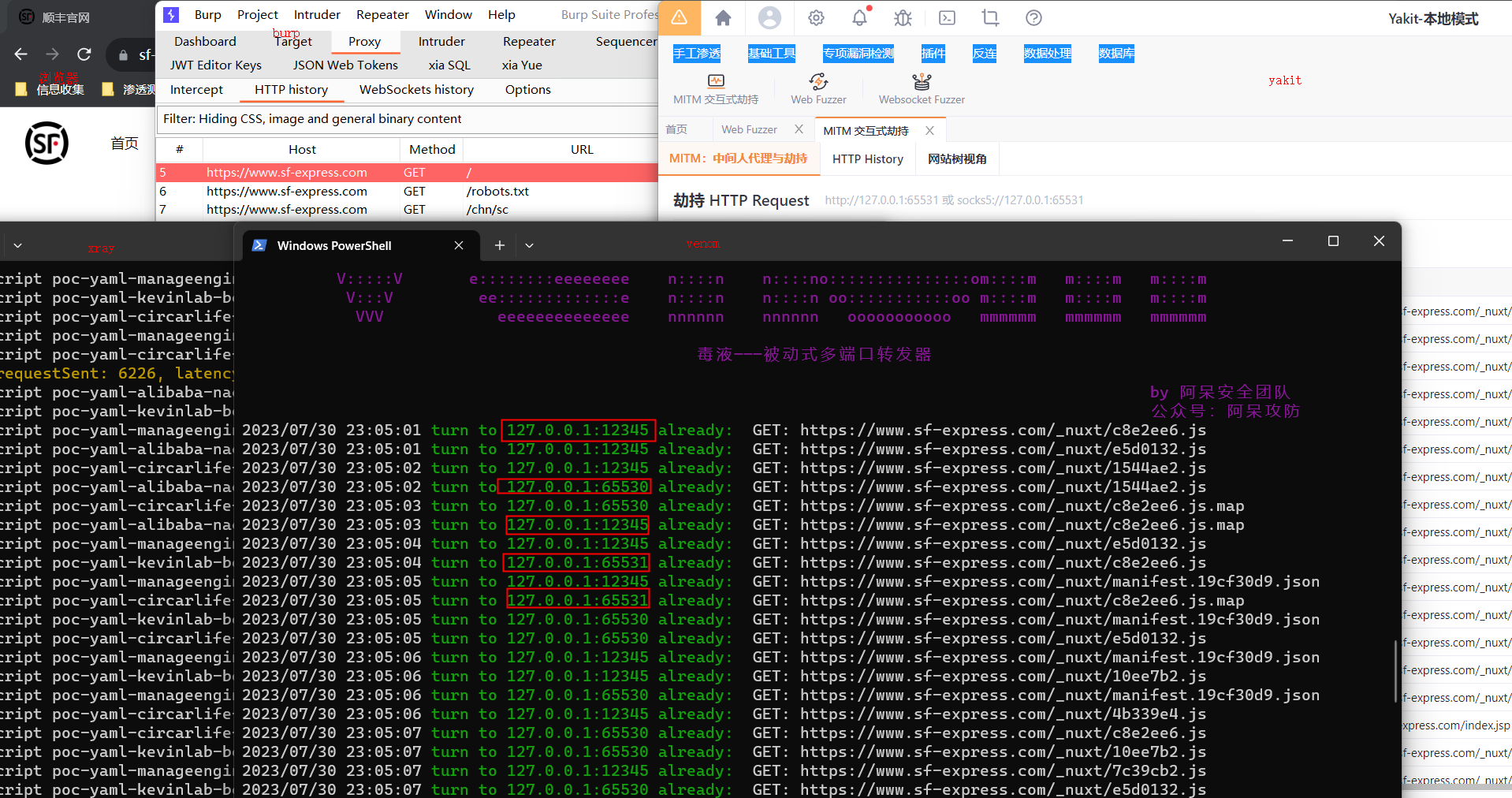Open the Window menu in Burp Suite
This screenshot has width=1512, height=798.
coord(449,14)
